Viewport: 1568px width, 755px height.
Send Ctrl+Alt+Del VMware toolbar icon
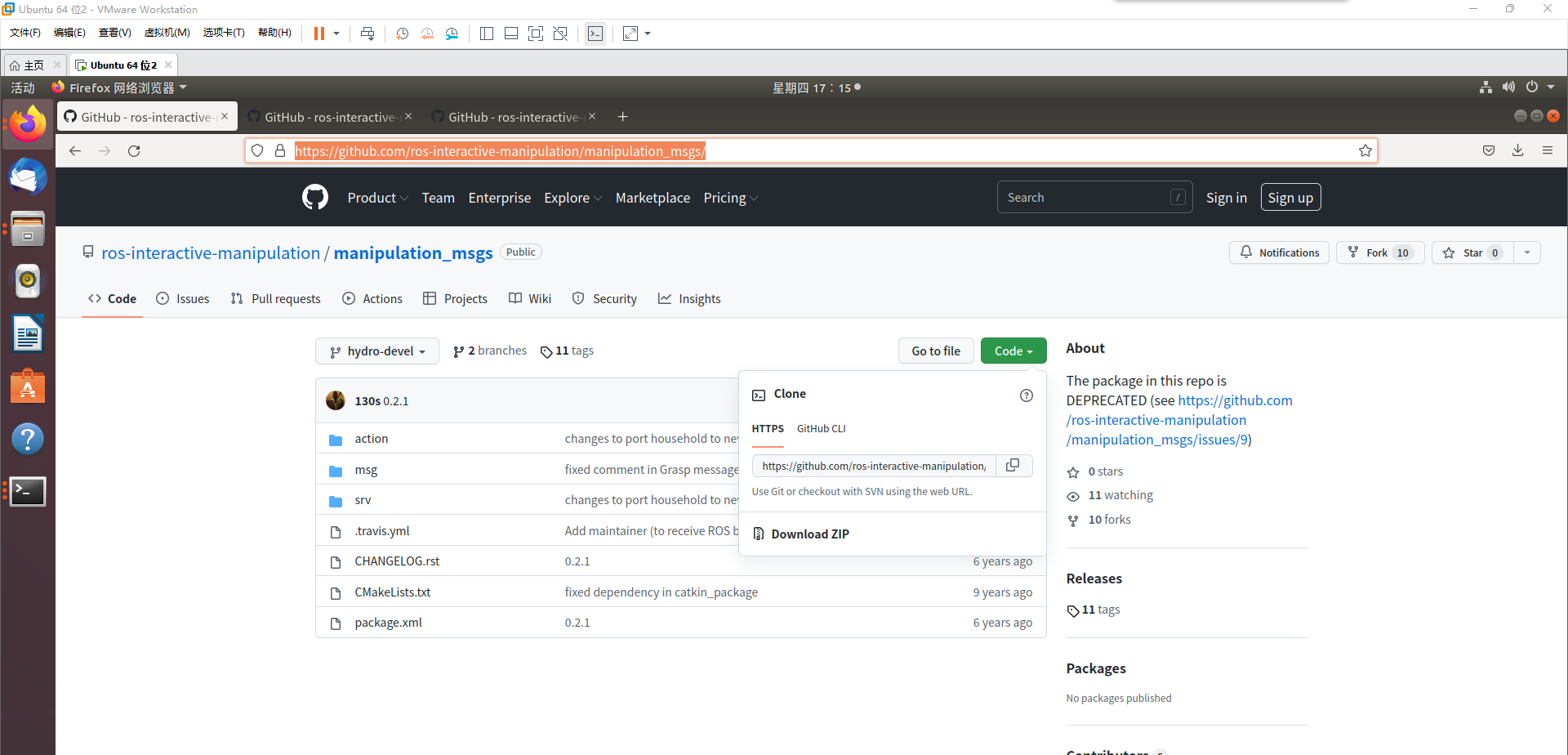click(367, 34)
